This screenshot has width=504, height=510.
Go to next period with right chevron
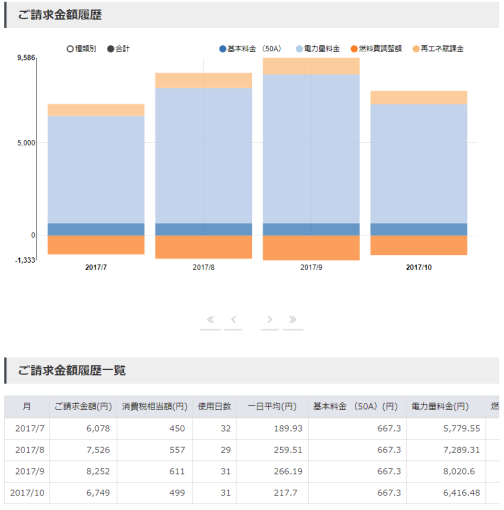tap(270, 320)
